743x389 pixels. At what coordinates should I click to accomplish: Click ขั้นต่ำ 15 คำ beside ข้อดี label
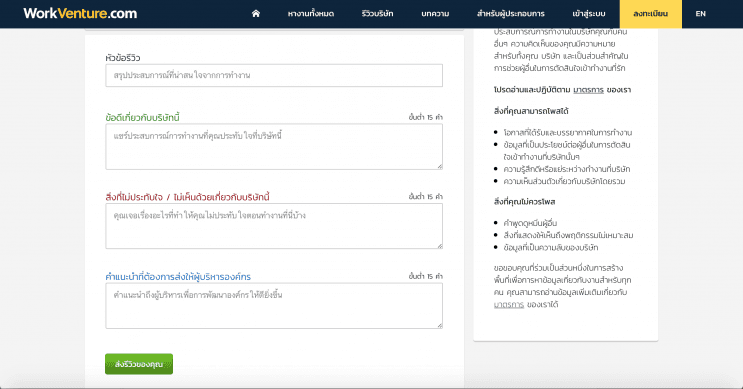click(426, 117)
